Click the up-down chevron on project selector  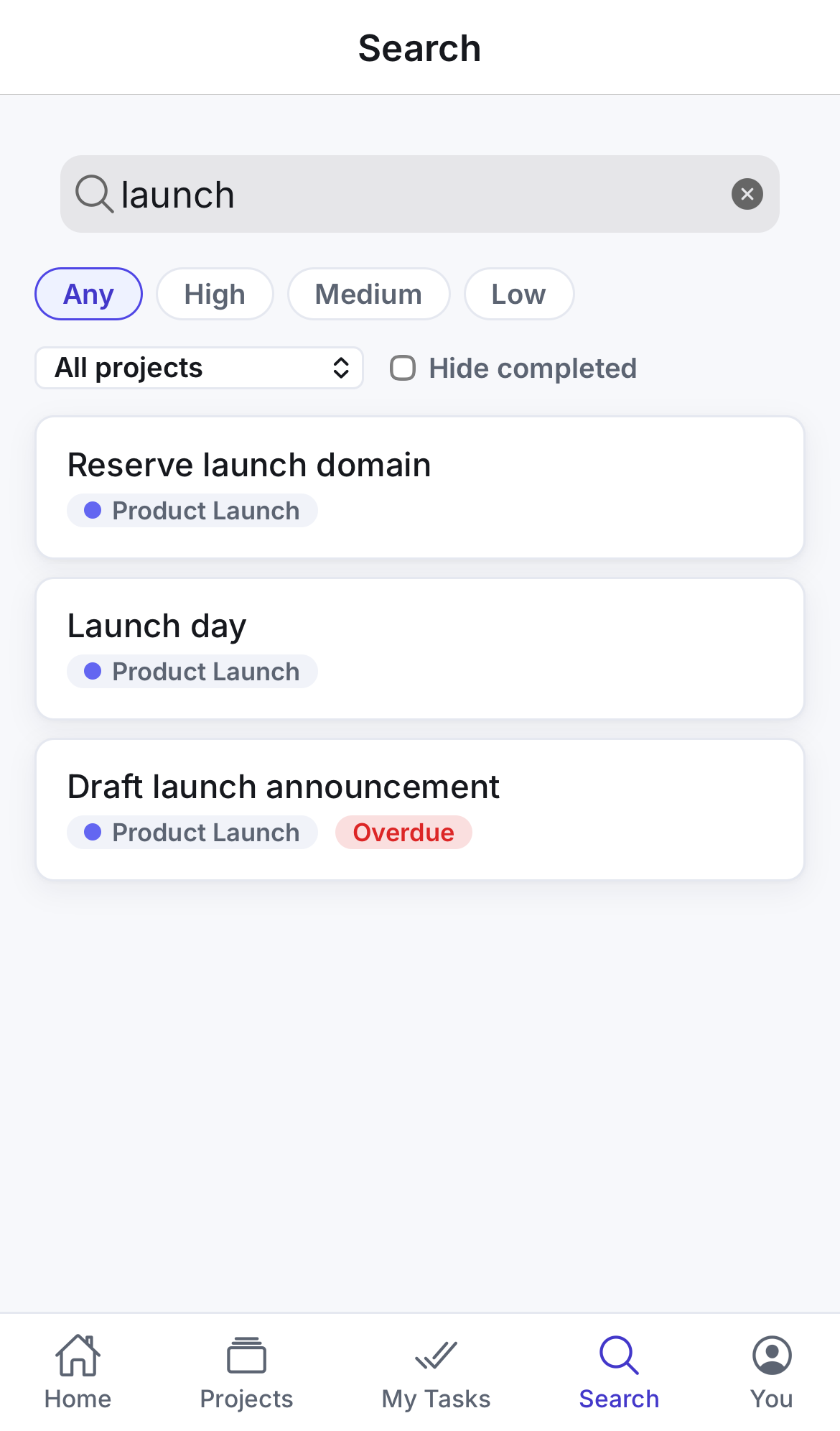(x=341, y=368)
